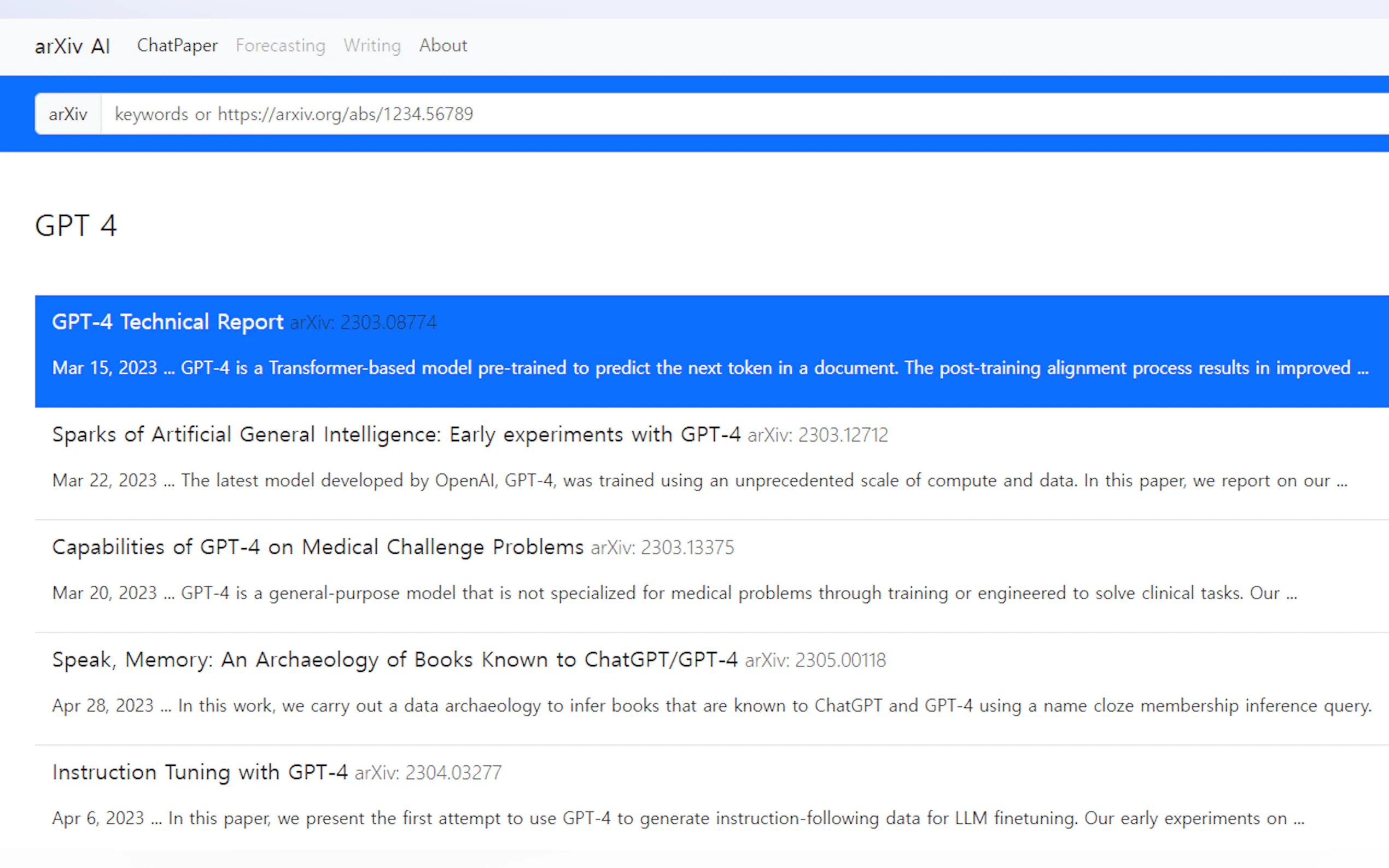Image resolution: width=1389 pixels, height=868 pixels.
Task: Click the Mar 22, 2023 Sparks paper snippet
Action: point(699,480)
